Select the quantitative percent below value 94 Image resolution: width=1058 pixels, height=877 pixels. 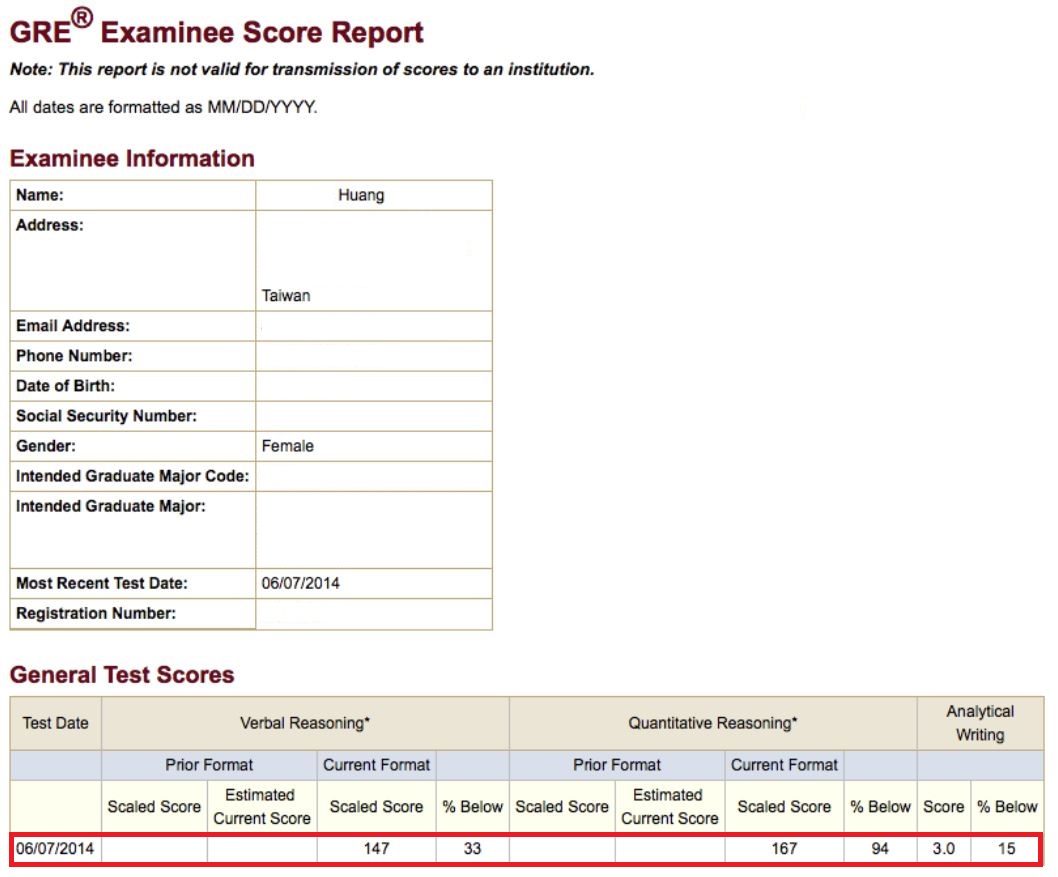tap(880, 849)
